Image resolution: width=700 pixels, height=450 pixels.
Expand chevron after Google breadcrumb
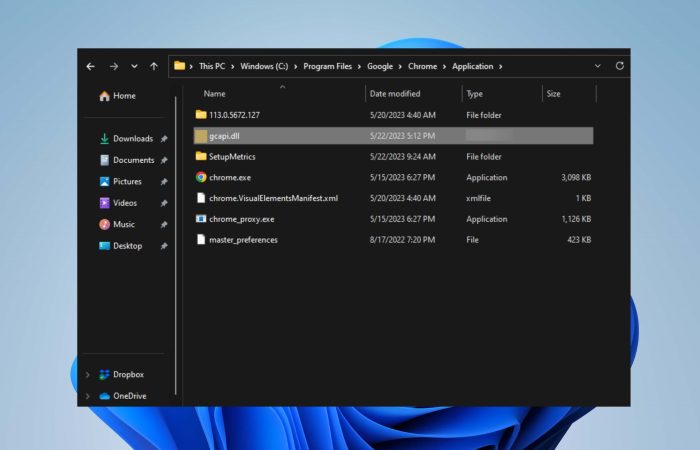click(400, 67)
